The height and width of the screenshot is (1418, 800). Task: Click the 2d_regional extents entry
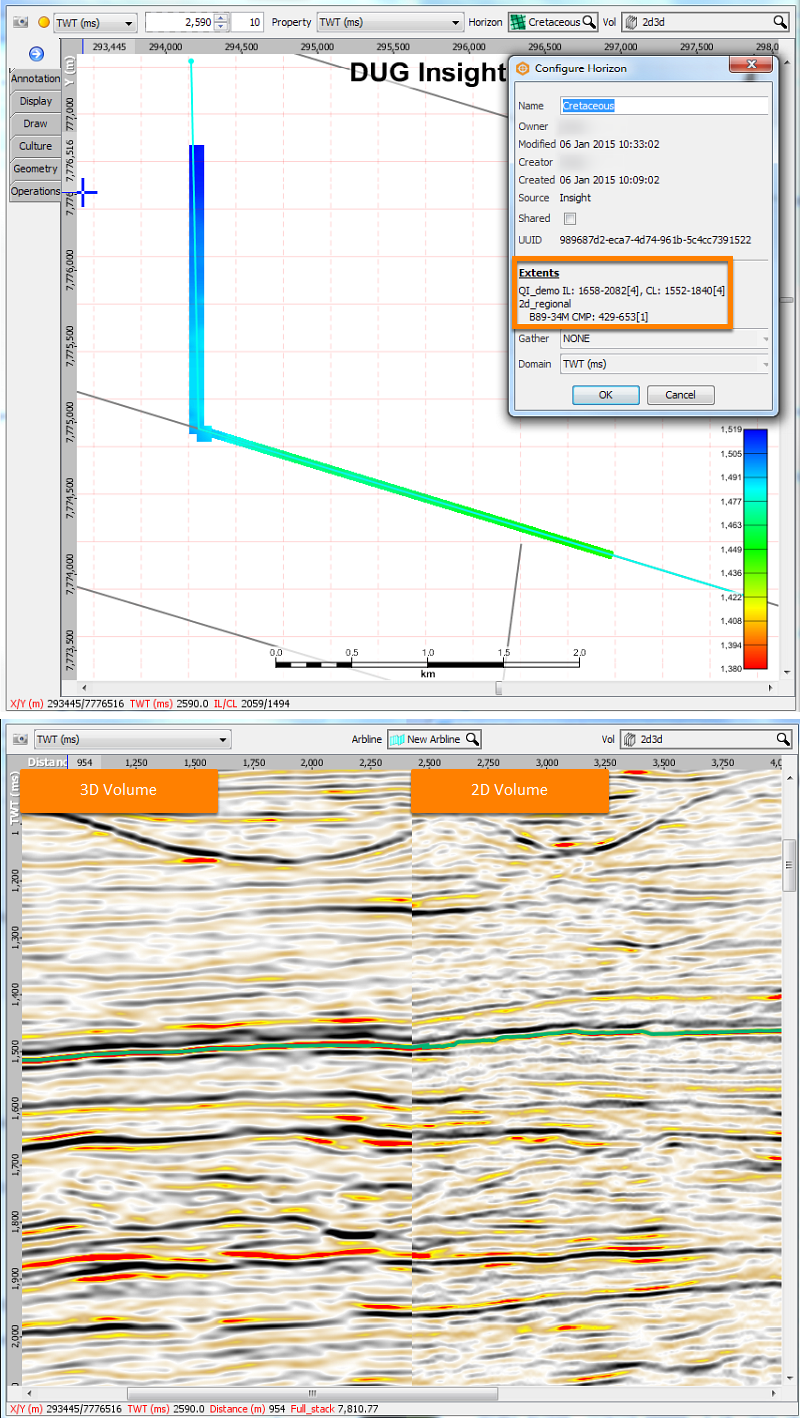545,303
